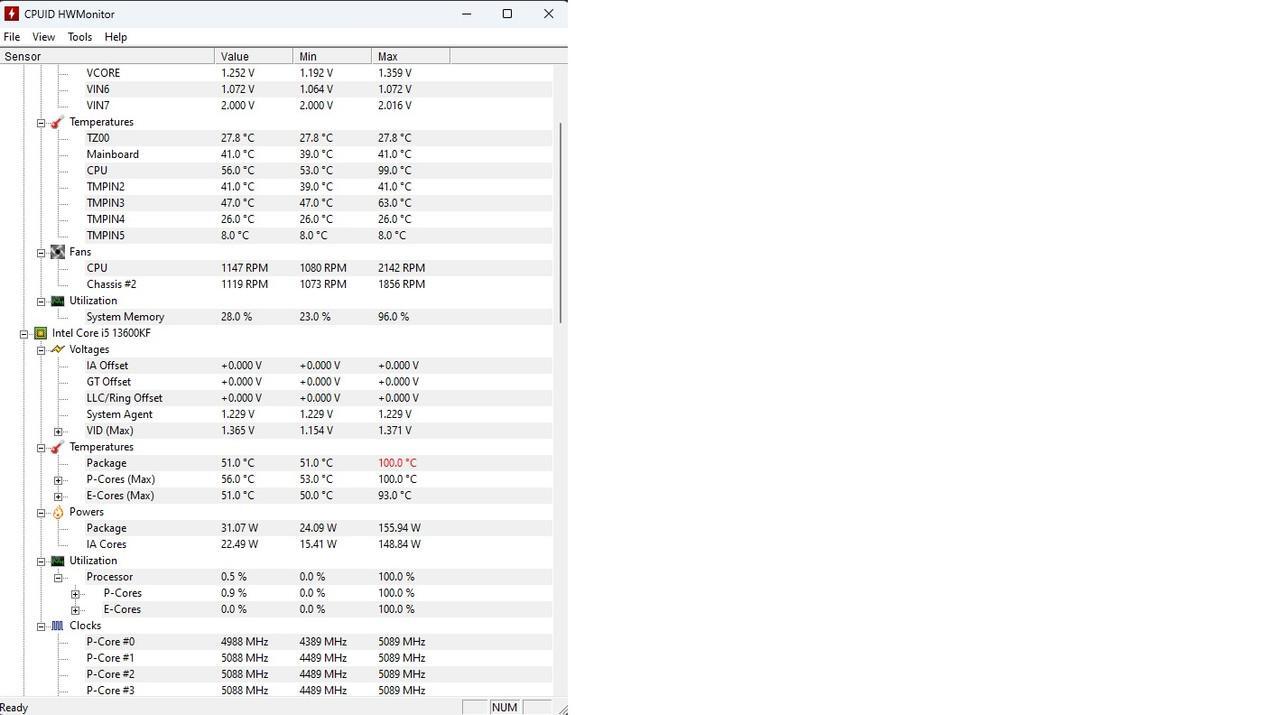The image size is (1280, 715).
Task: Collapse the CPU Utilization node
Action: coord(41,561)
